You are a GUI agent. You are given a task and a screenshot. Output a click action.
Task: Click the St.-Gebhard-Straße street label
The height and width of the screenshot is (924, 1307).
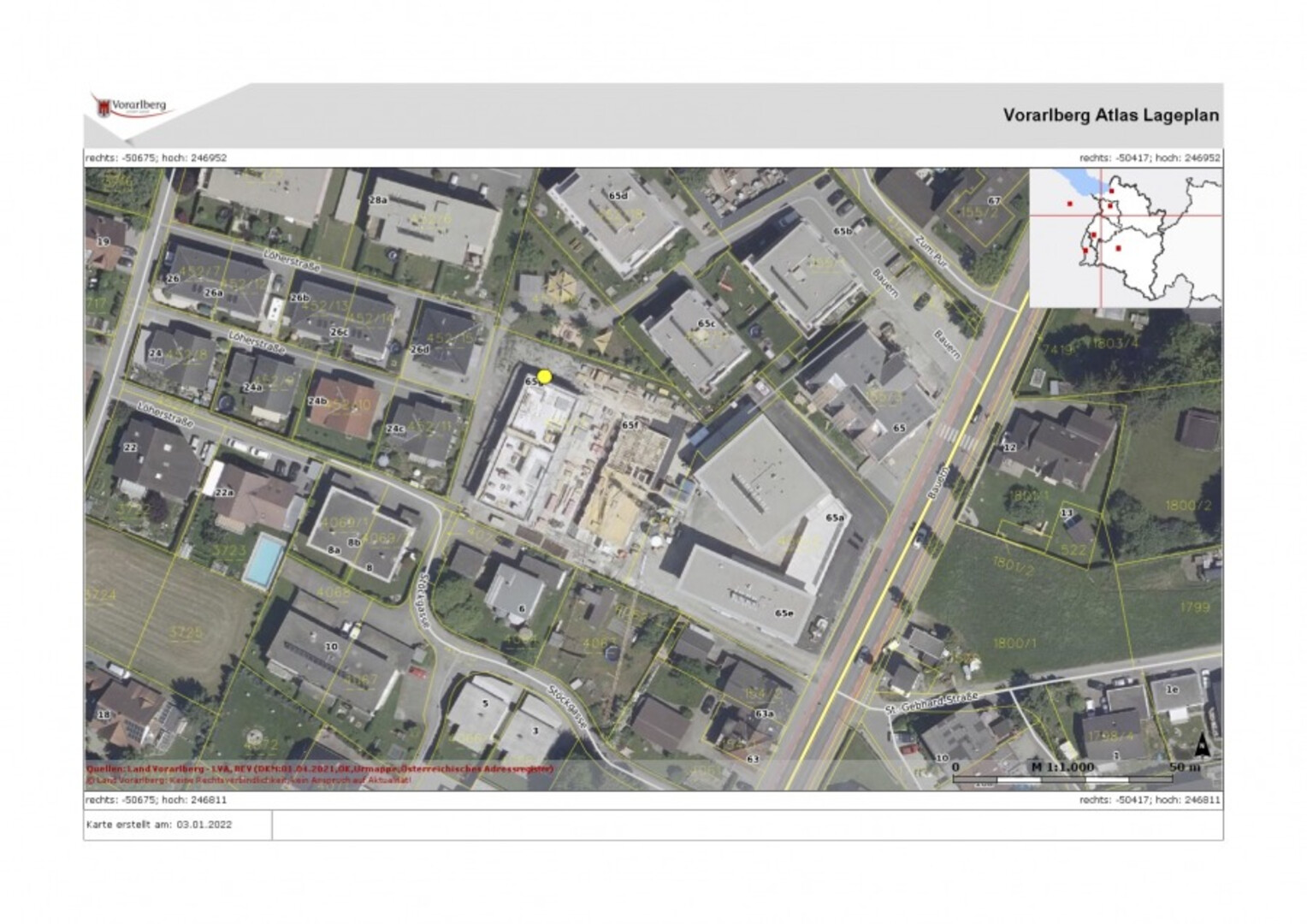931,703
